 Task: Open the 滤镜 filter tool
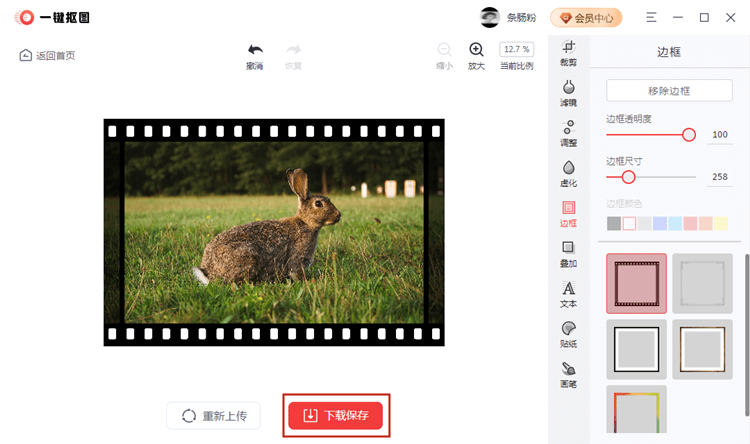click(568, 93)
